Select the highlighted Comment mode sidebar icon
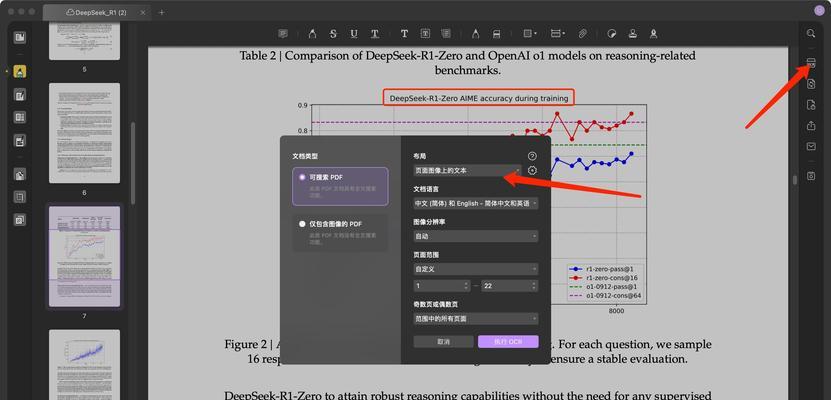 tap(20, 72)
